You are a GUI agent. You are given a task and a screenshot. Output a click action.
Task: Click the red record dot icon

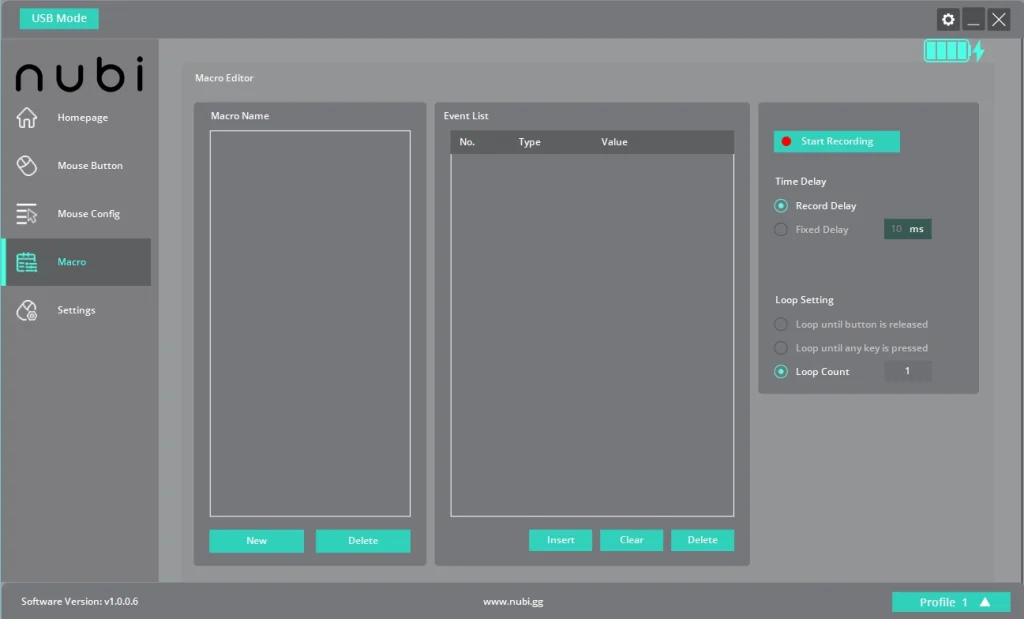coord(786,142)
